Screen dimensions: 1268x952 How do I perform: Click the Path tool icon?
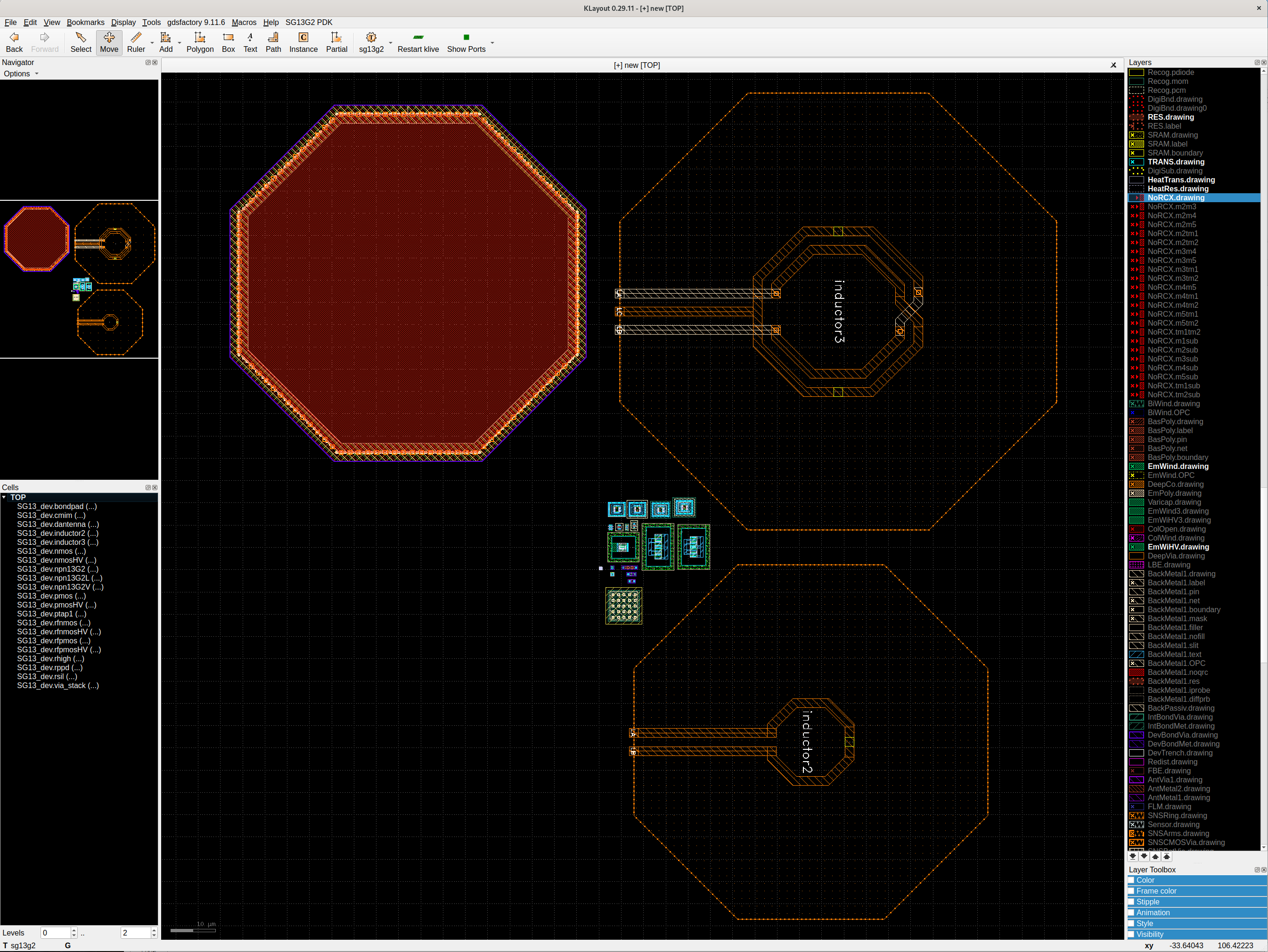pos(273,42)
